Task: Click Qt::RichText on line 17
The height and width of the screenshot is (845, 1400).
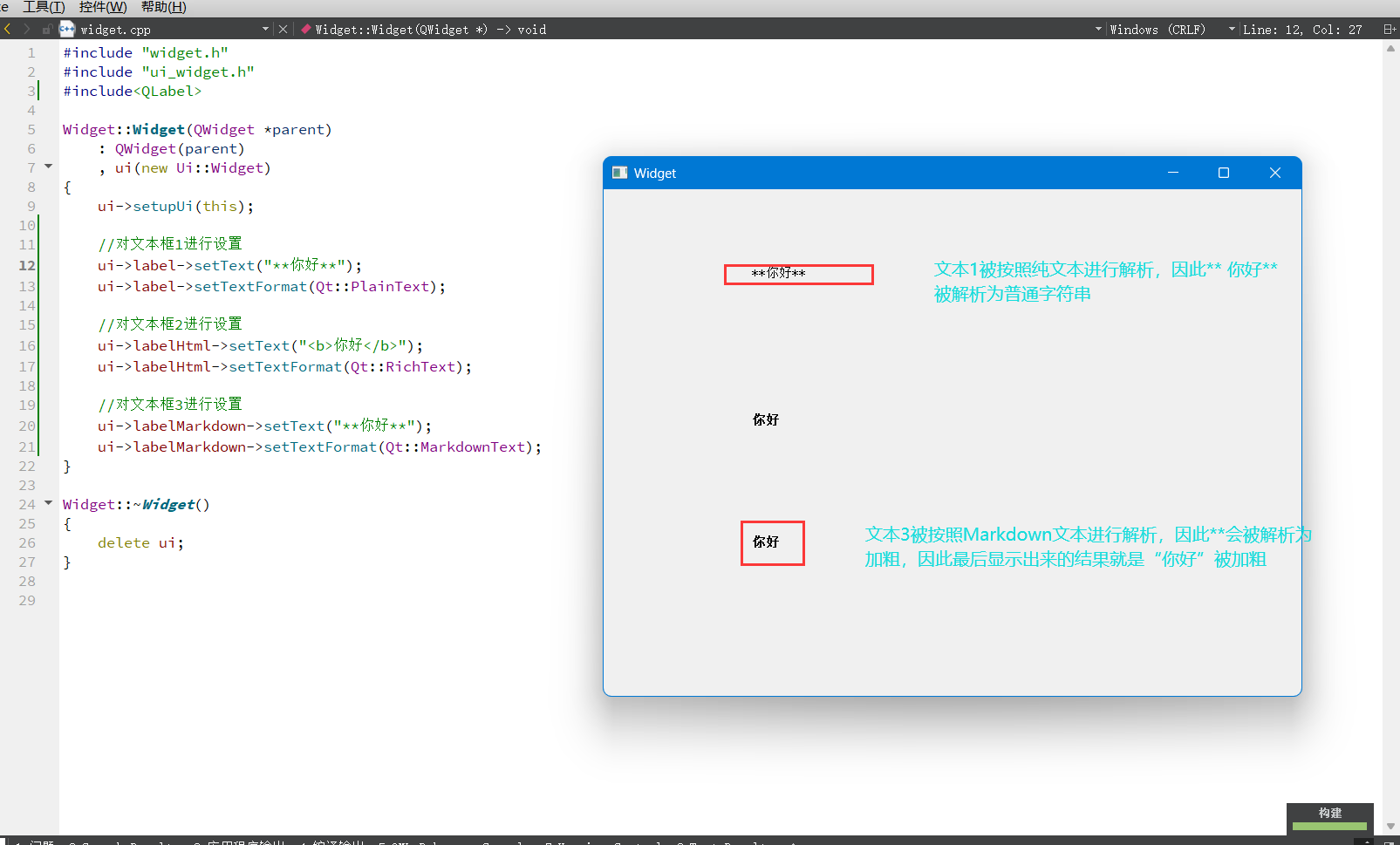Action: [403, 366]
